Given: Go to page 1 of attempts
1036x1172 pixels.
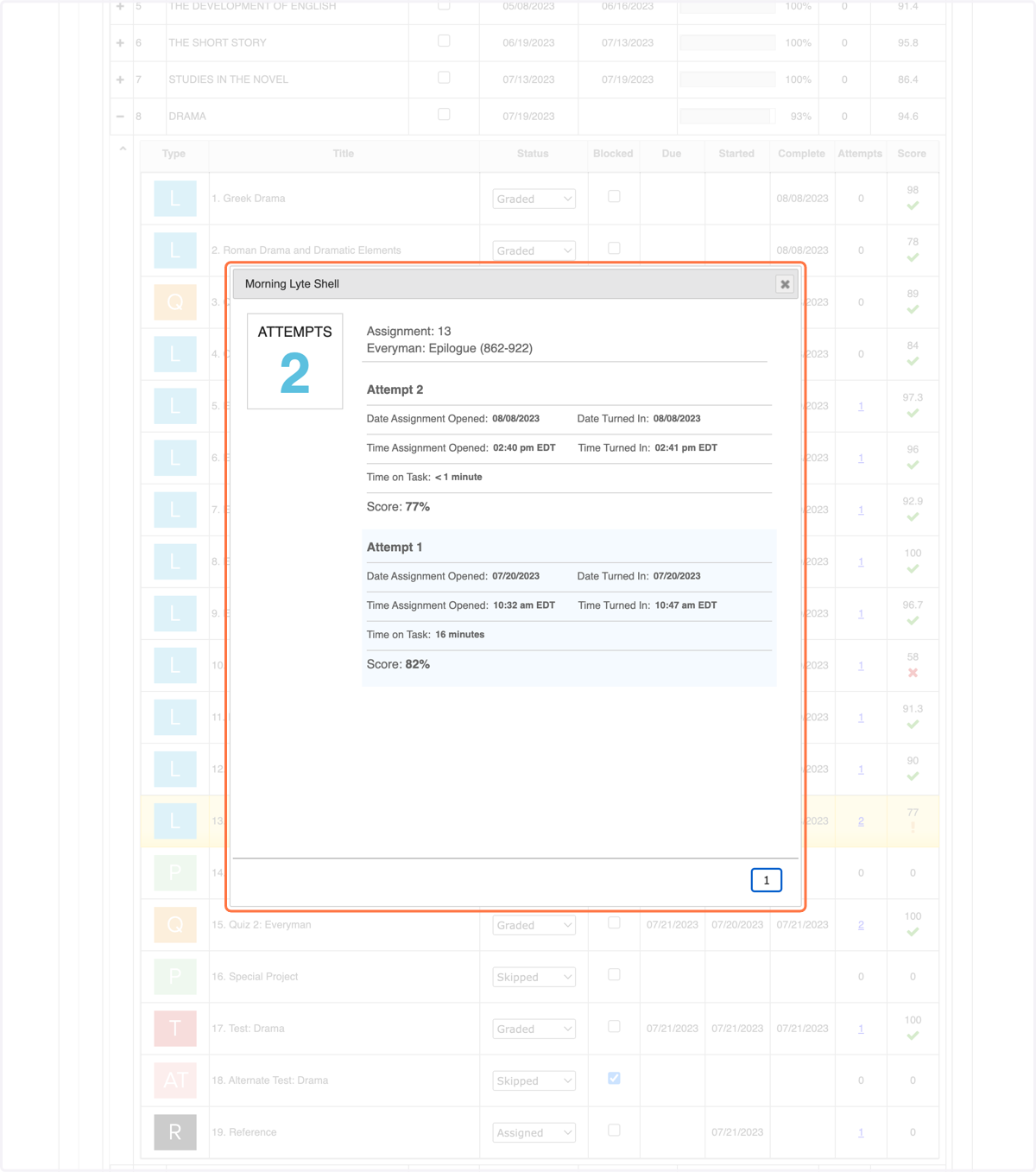Looking at the screenshot, I should [x=767, y=880].
